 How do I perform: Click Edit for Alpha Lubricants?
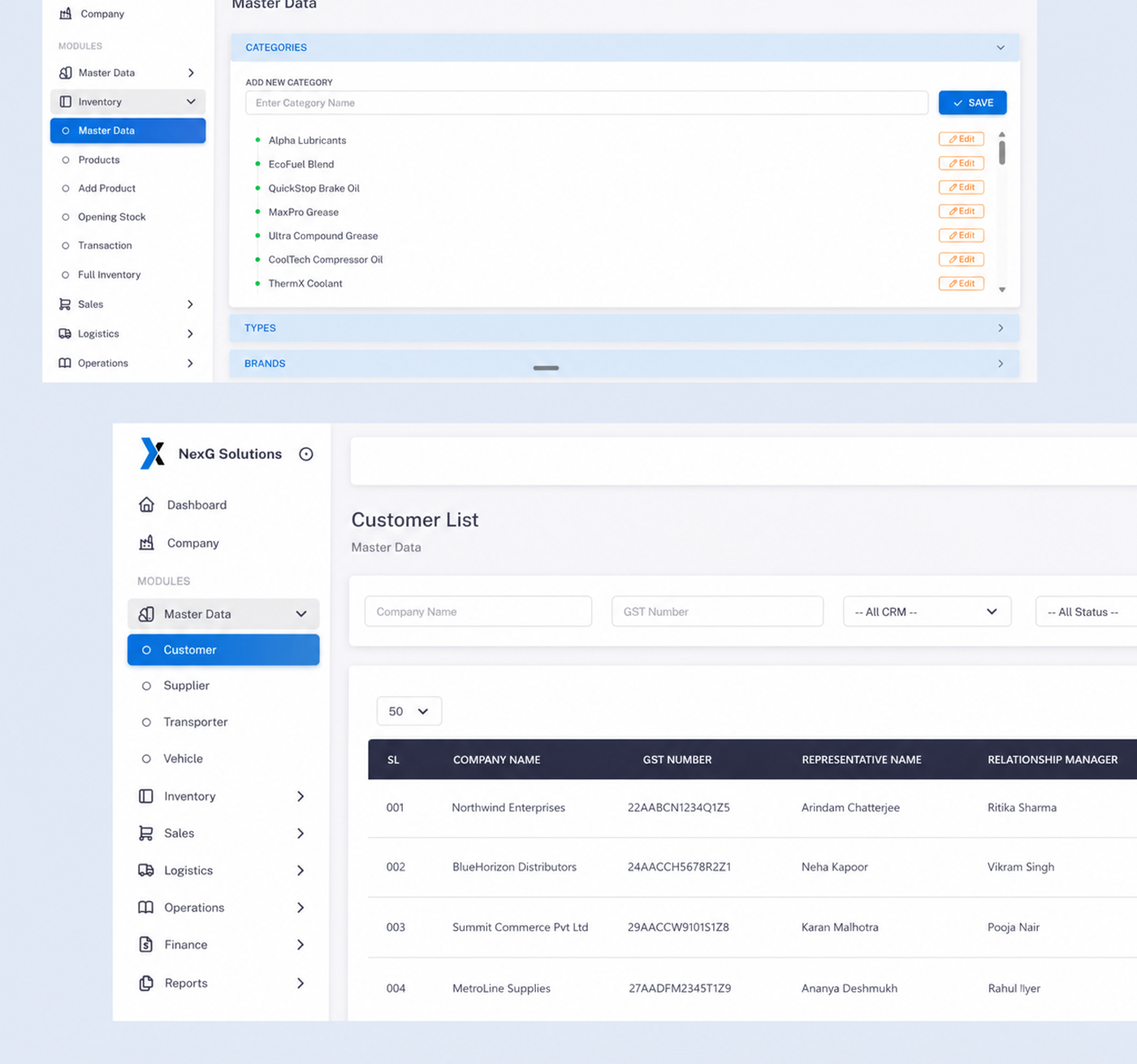pyautogui.click(x=962, y=139)
